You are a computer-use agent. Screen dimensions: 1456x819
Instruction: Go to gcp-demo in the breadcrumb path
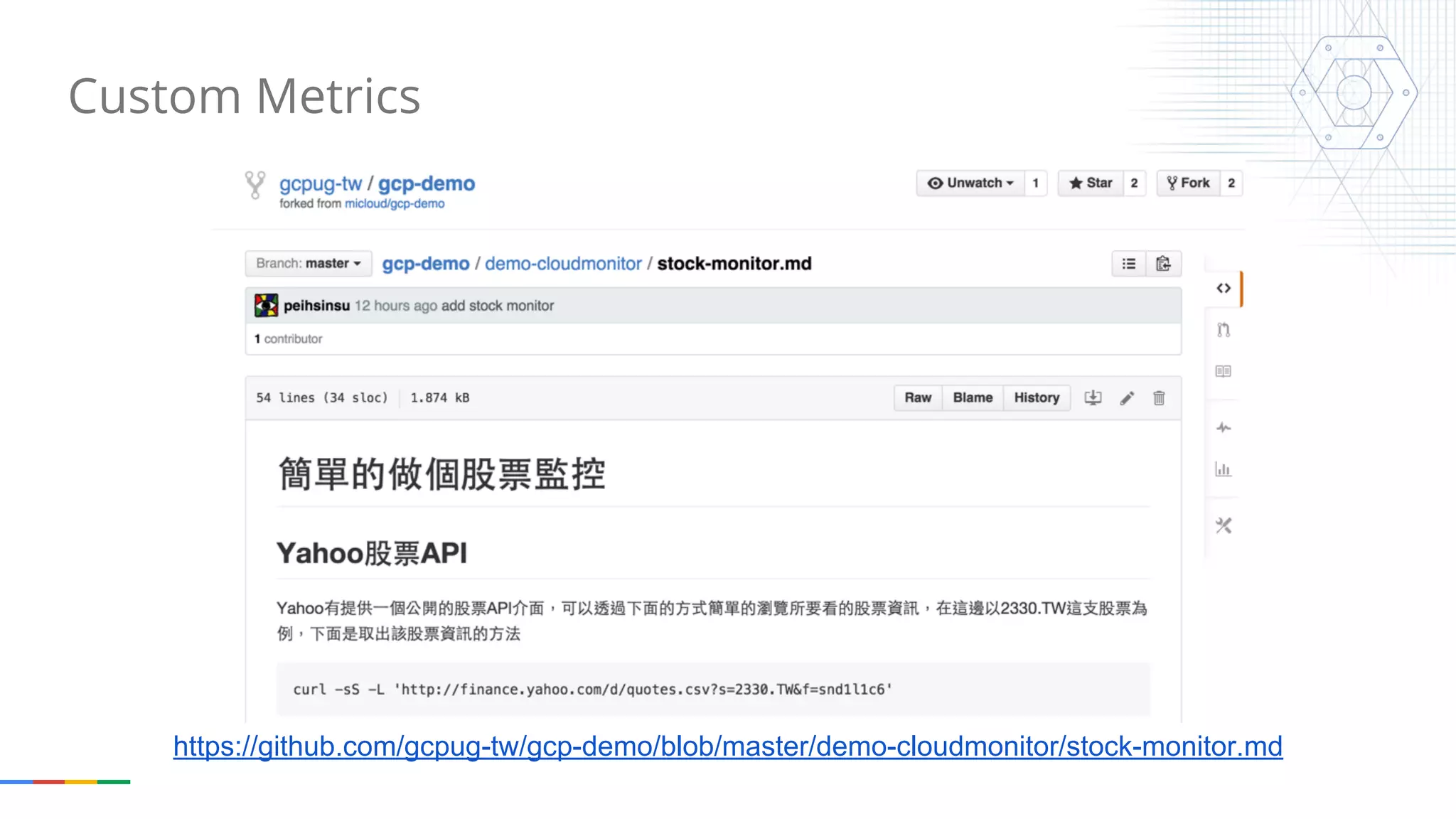pos(426,264)
